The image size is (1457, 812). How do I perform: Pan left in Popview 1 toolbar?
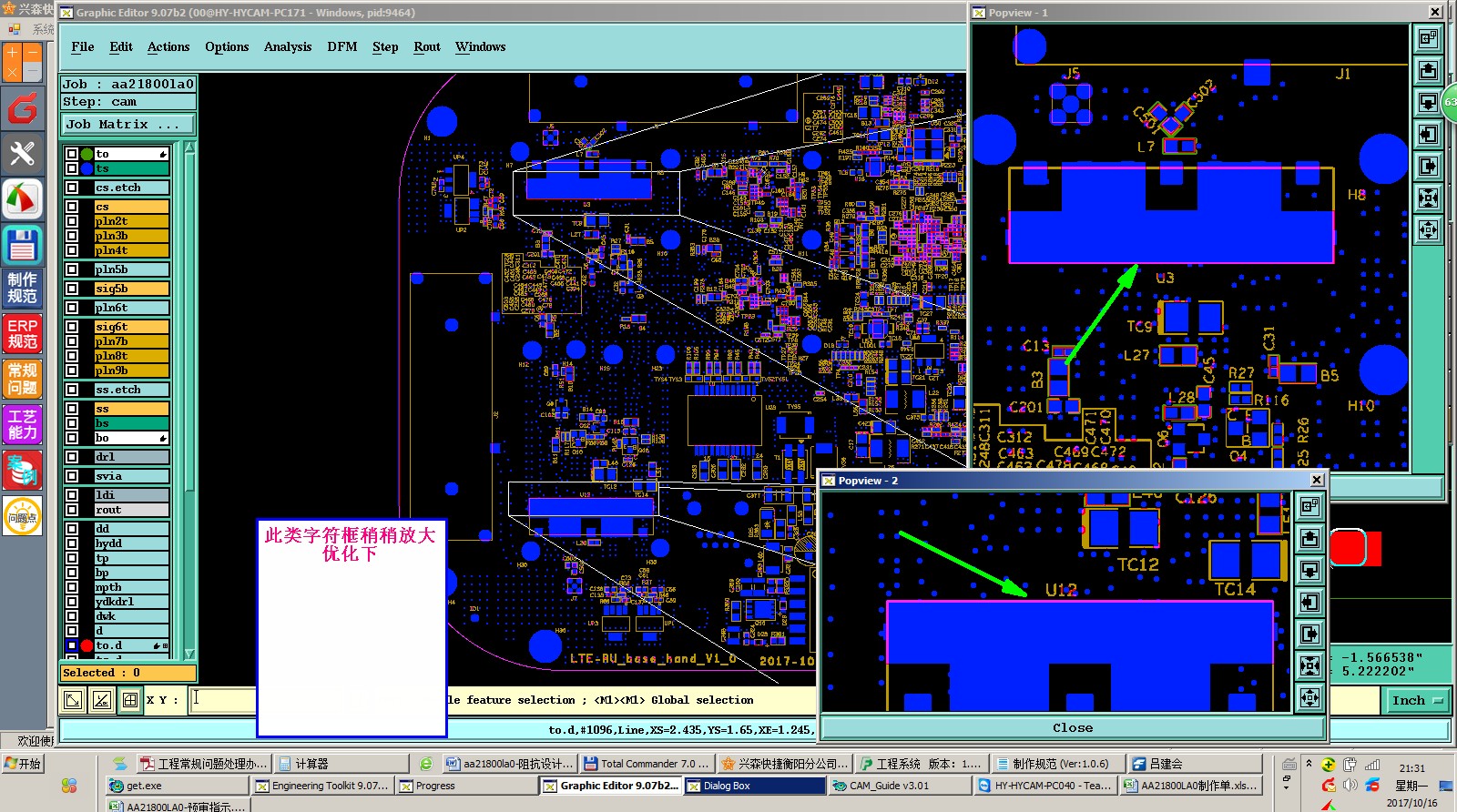1428,134
